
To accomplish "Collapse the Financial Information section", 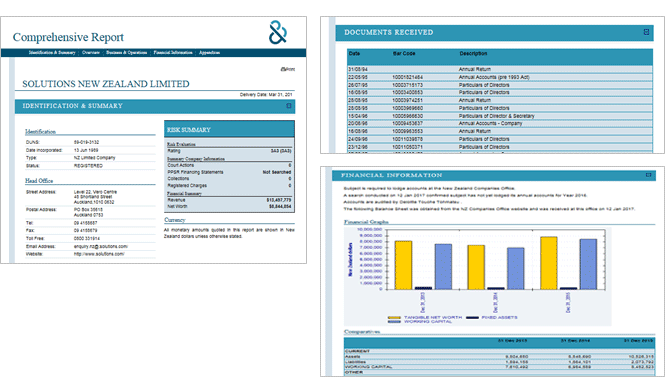I will 648,175.
